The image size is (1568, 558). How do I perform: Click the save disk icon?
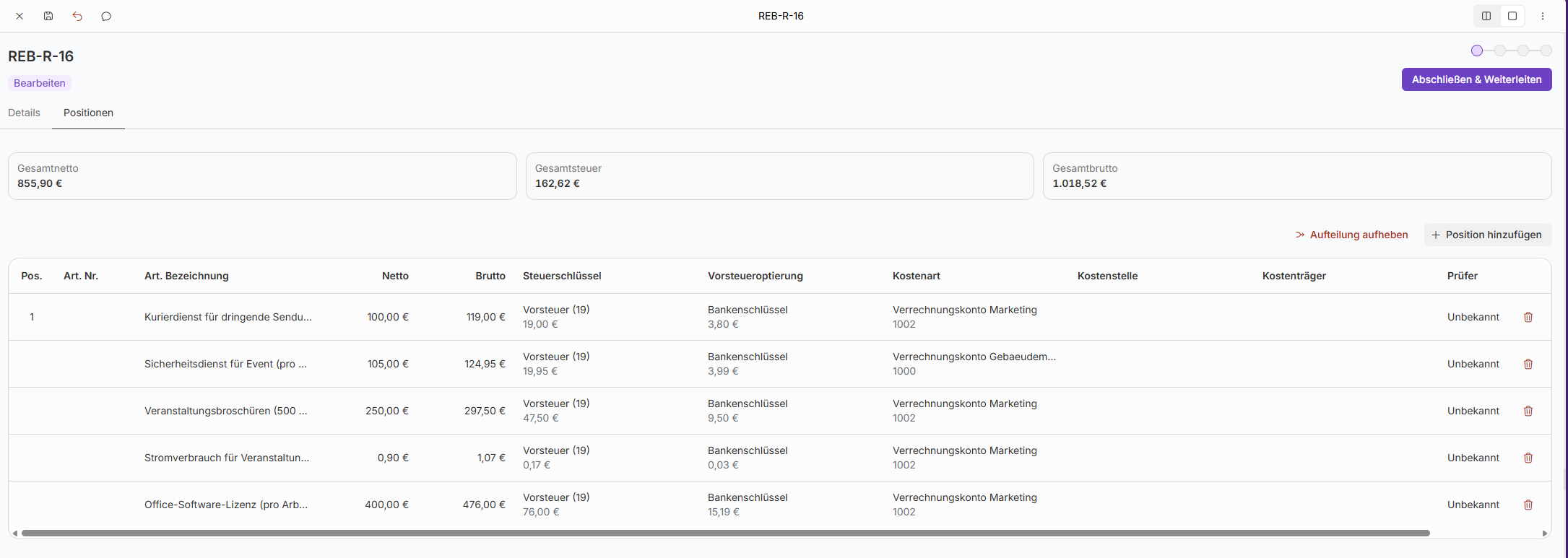[48, 16]
